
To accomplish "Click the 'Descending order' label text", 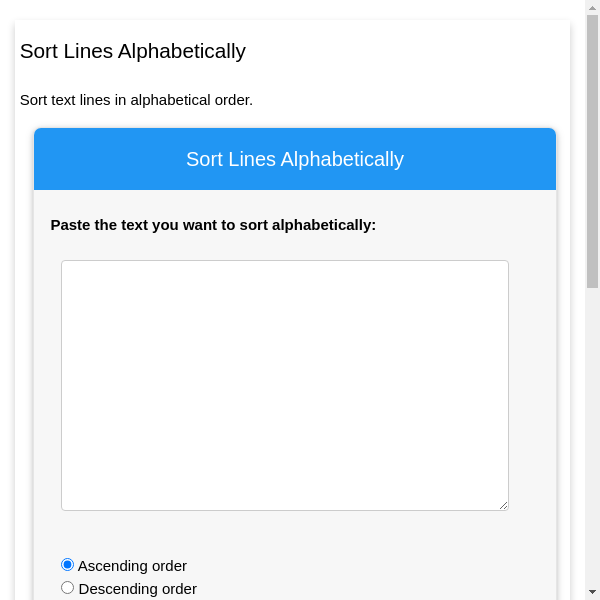I will click(x=137, y=589).
